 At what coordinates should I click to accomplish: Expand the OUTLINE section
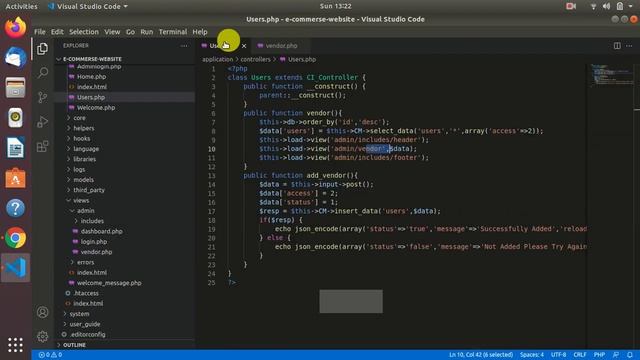74,345
